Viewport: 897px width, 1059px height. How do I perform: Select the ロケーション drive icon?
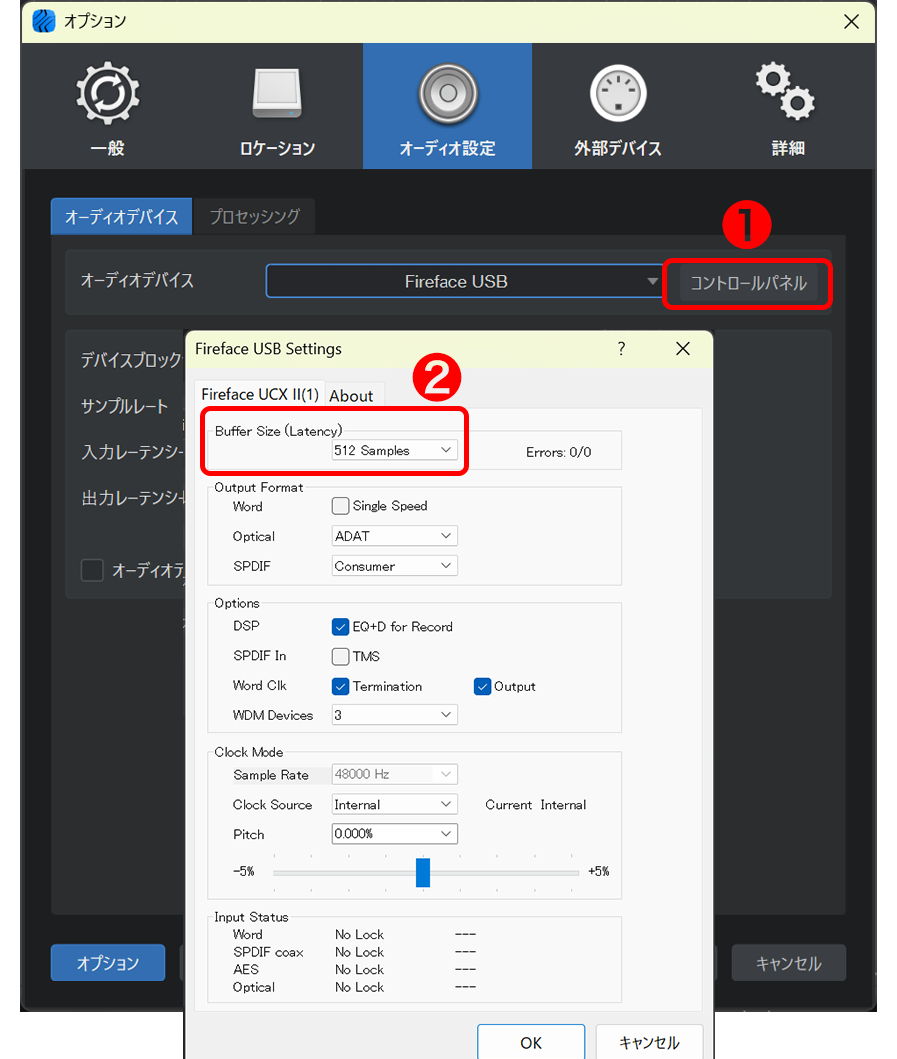pos(277,95)
